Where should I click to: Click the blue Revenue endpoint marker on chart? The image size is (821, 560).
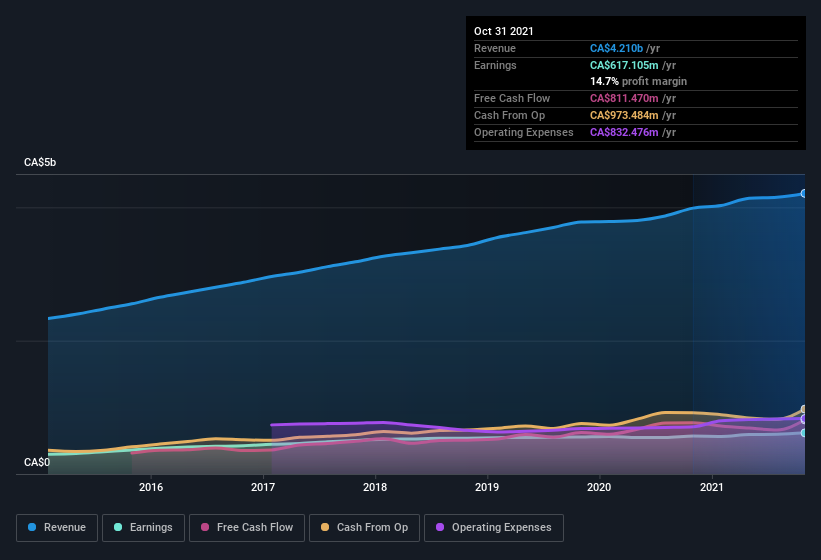click(803, 194)
